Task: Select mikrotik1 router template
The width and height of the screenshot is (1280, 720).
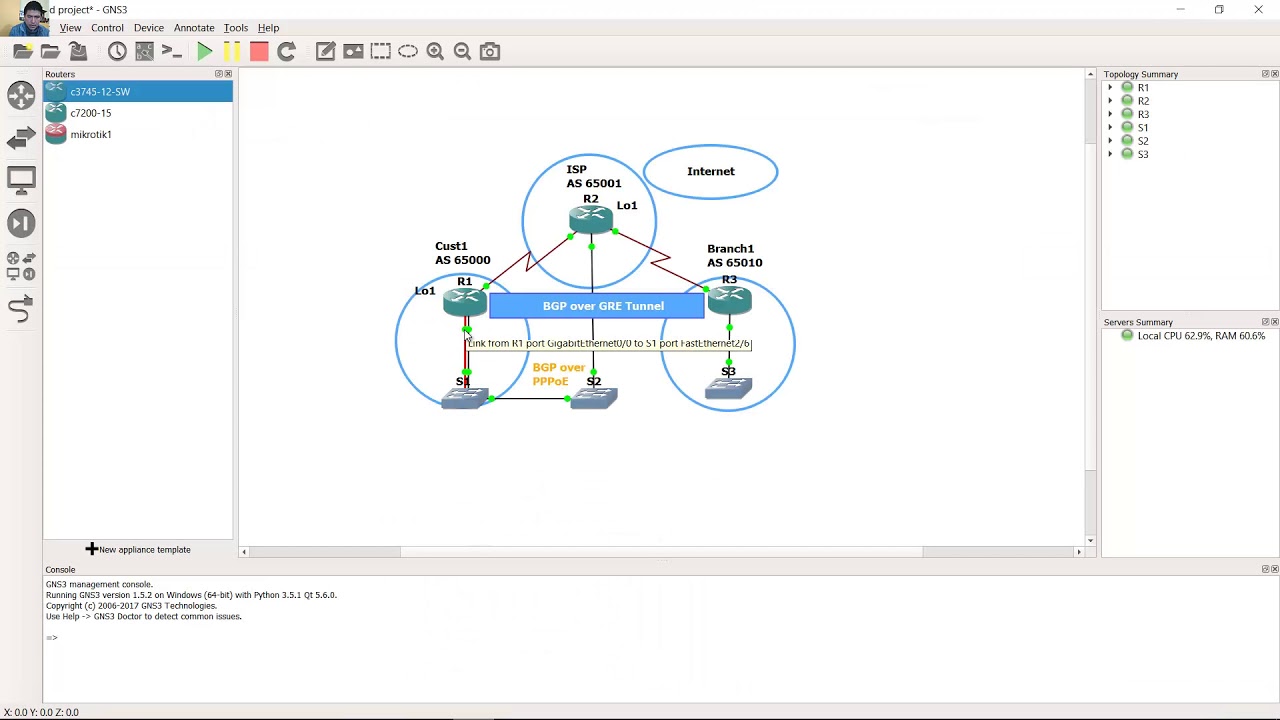Action: point(138,134)
